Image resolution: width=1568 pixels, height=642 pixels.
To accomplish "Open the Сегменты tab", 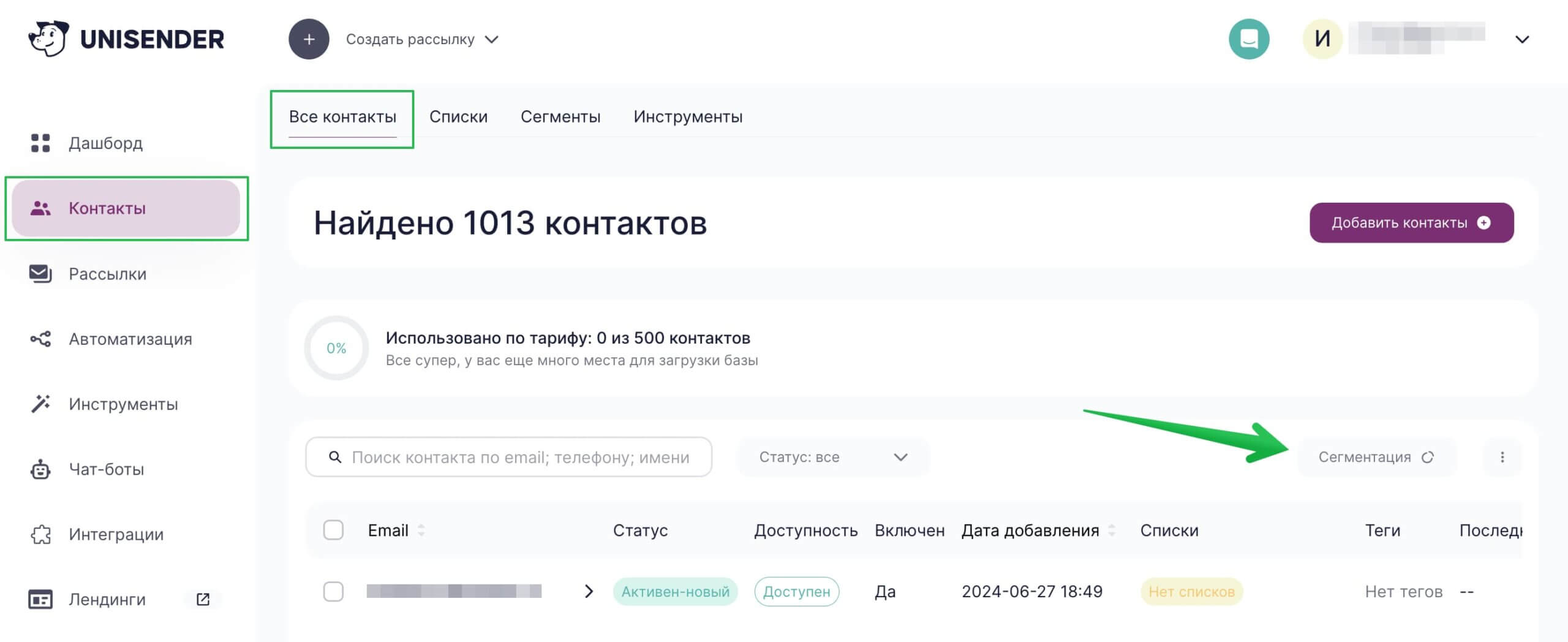I will pos(560,116).
